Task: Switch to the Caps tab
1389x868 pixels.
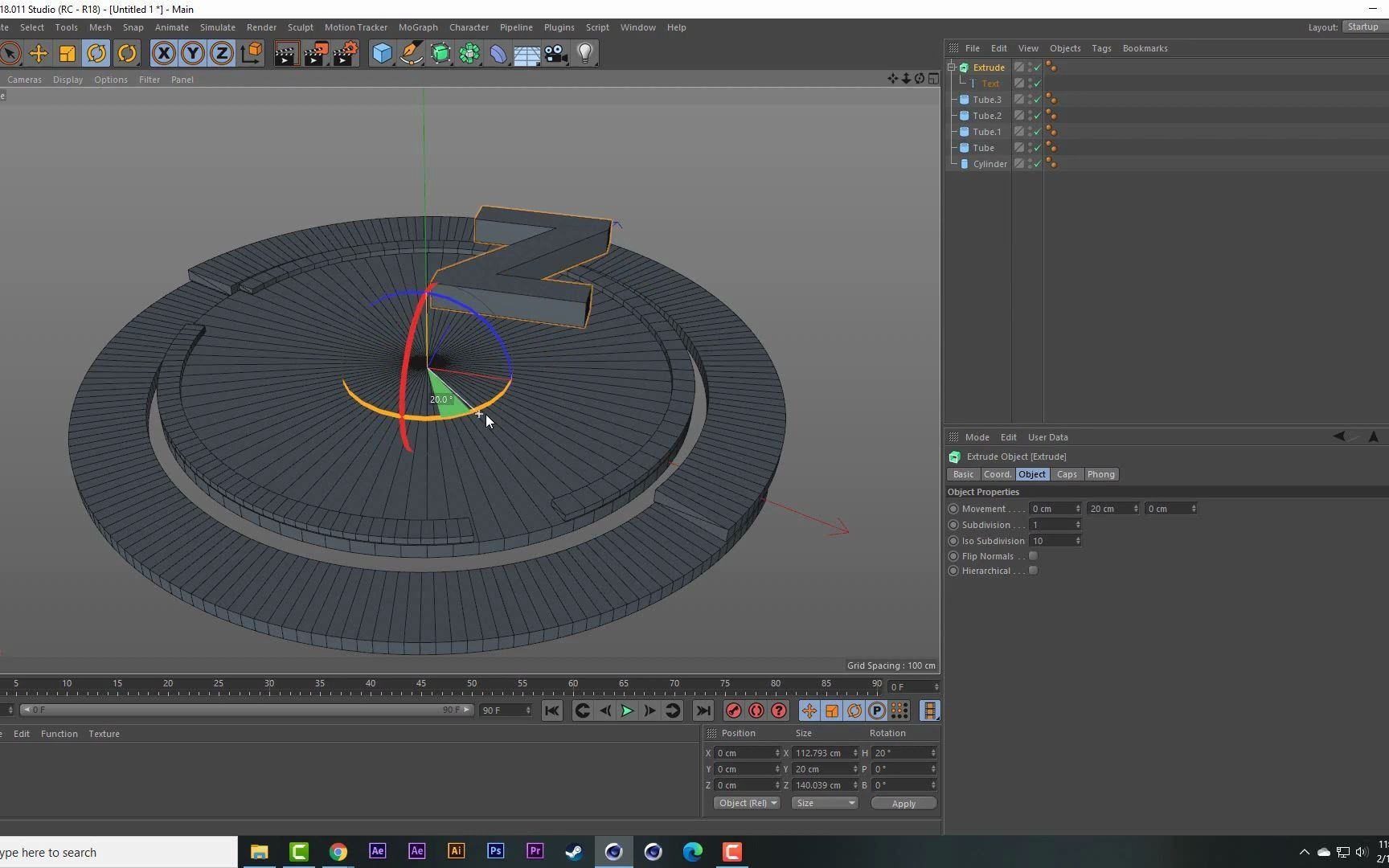Action: (1067, 474)
